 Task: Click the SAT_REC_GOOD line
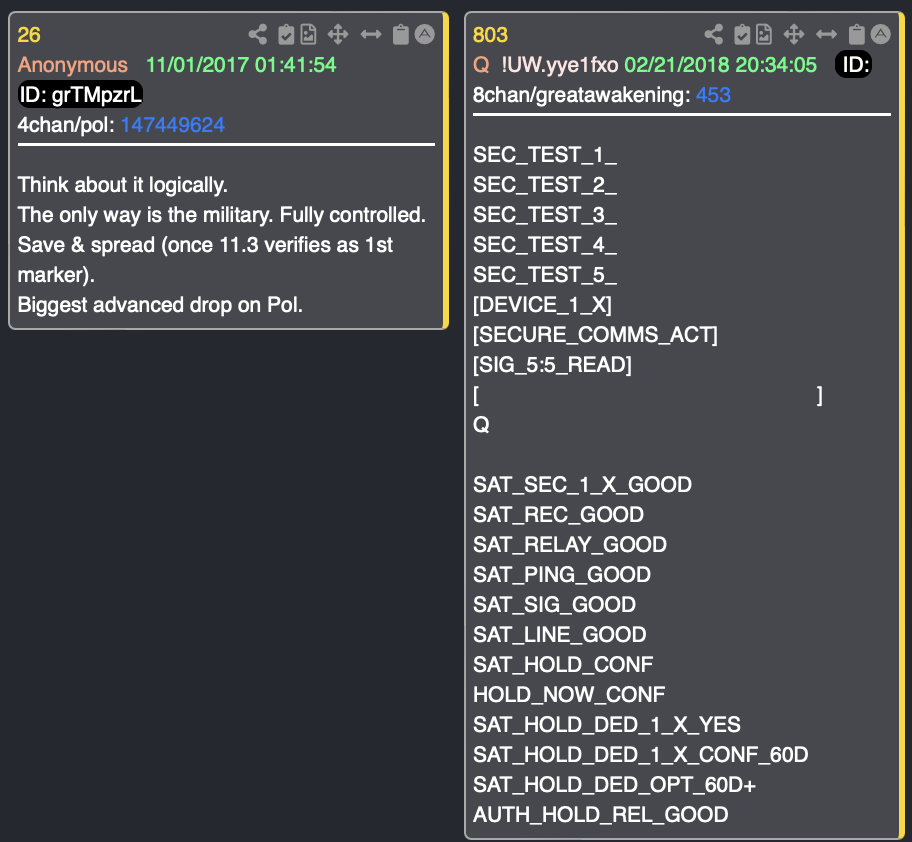click(x=558, y=515)
